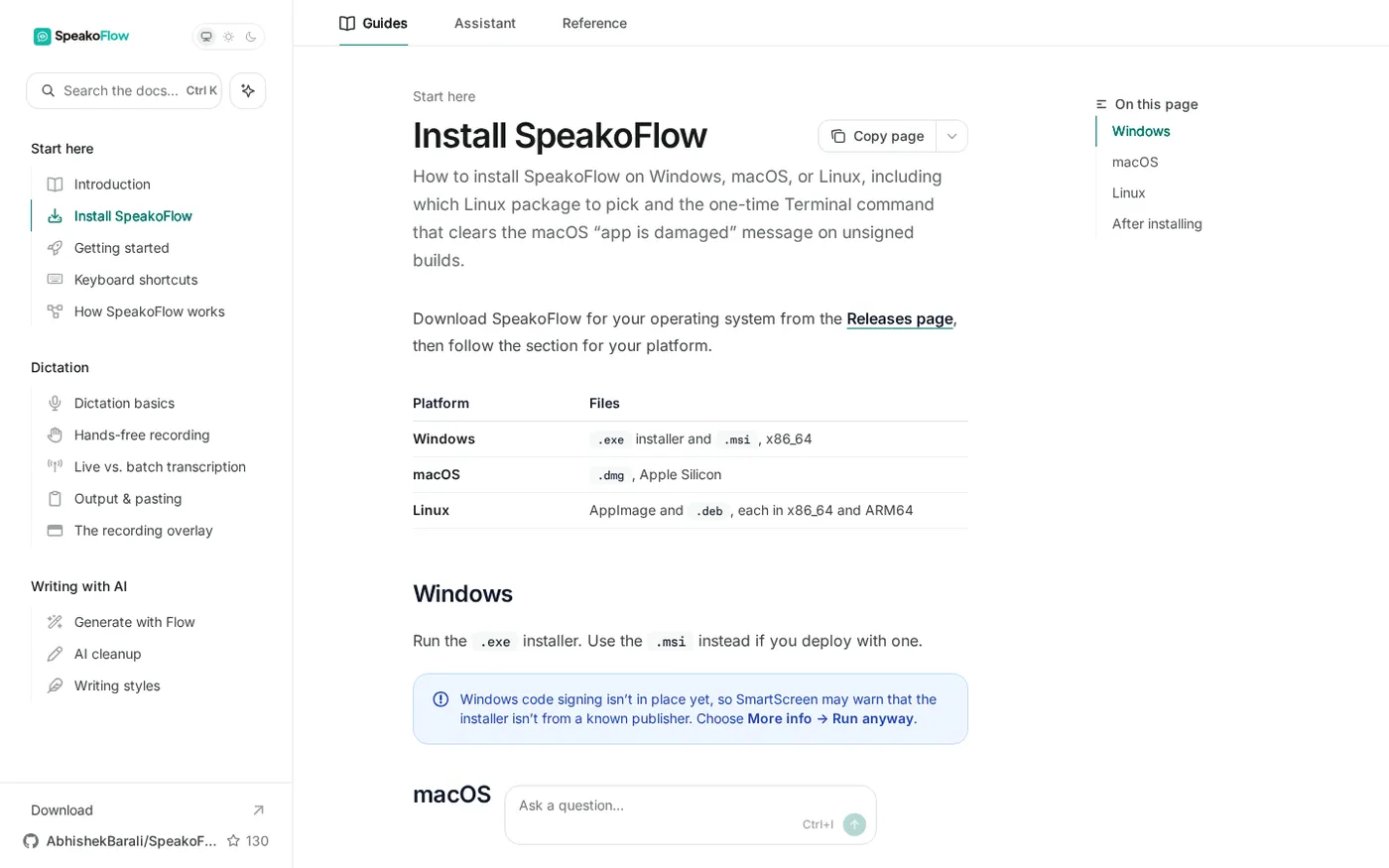Select the Guides tab
The image size is (1389, 868).
[373, 23]
